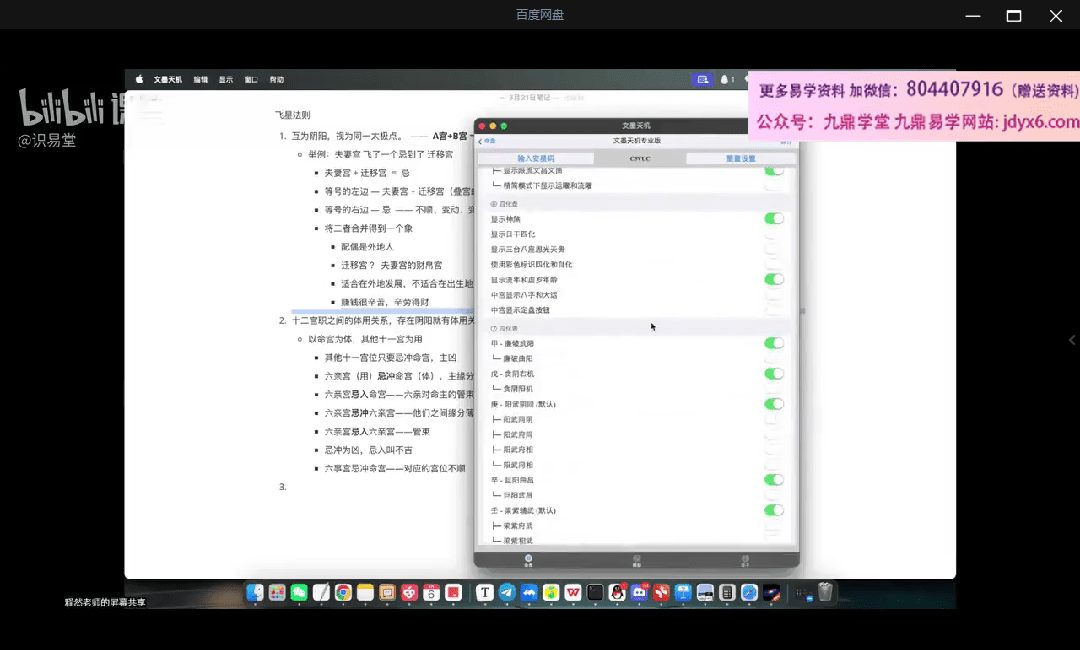Launch Google Chrome from the dock
The height and width of the screenshot is (650, 1080).
point(343,593)
